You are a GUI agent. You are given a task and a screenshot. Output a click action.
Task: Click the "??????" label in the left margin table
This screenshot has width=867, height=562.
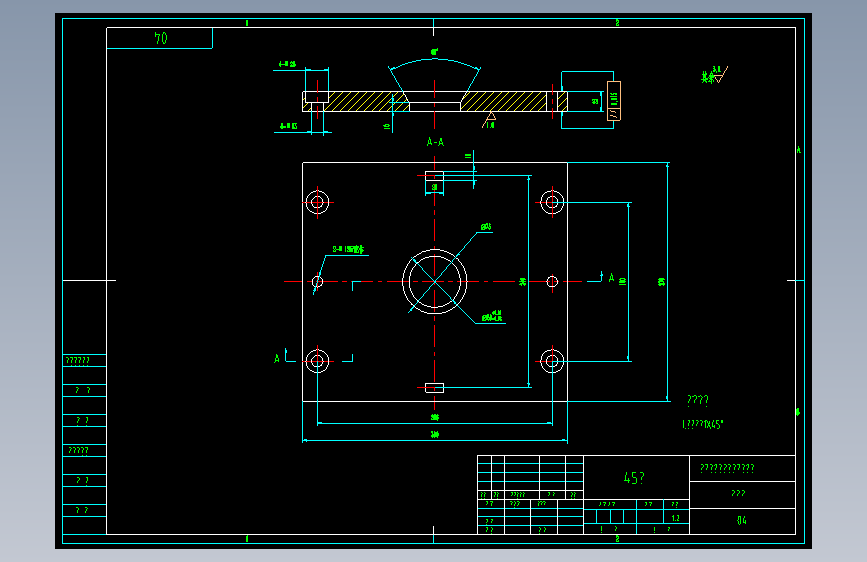77,361
